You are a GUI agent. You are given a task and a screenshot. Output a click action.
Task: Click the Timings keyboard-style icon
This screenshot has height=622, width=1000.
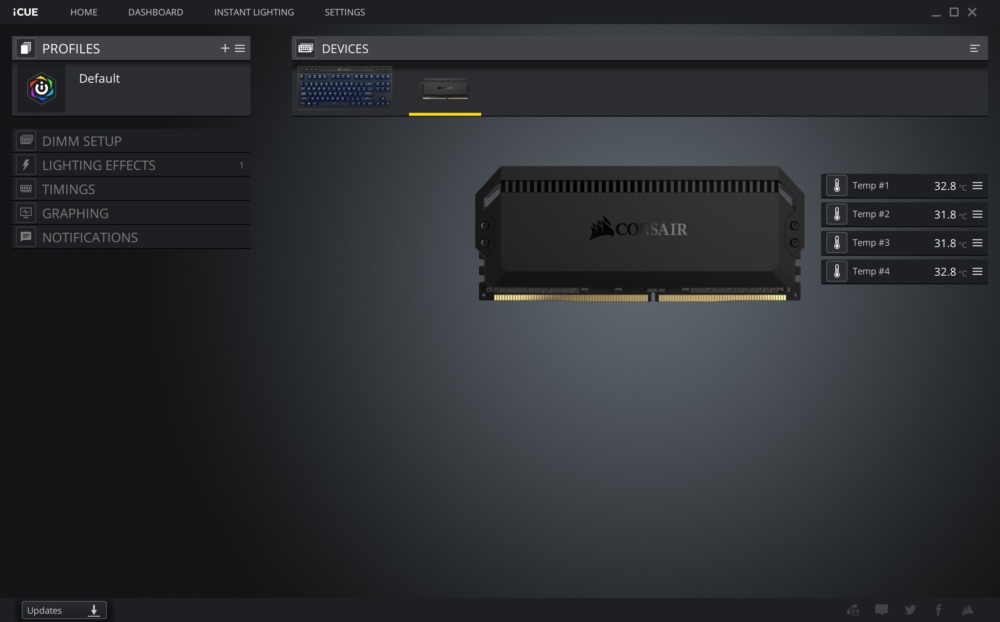coord(26,189)
